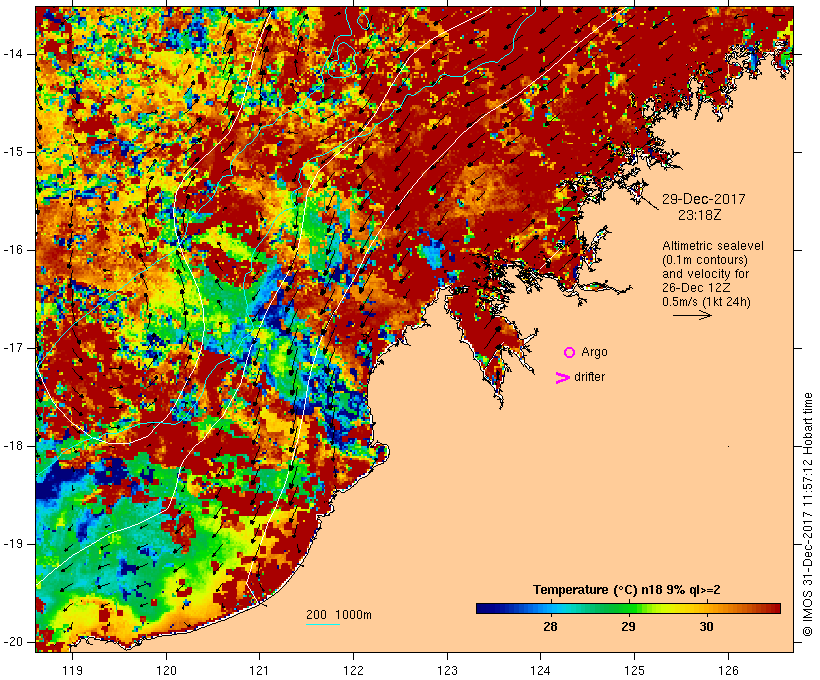Click the '123' longitude axis label
The width and height of the screenshot is (820, 680).
447,670
